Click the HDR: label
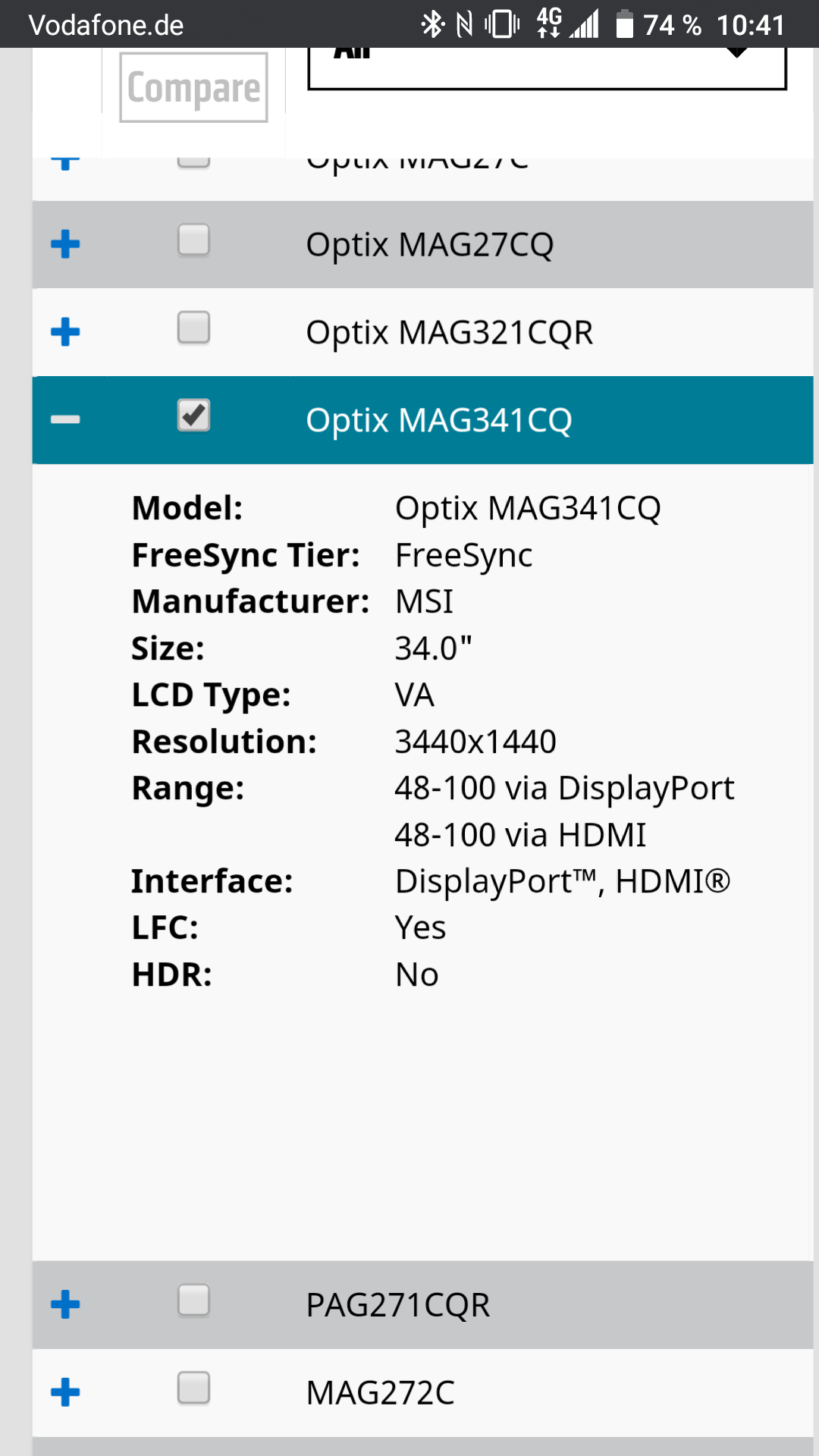819x1456 pixels. 171,975
